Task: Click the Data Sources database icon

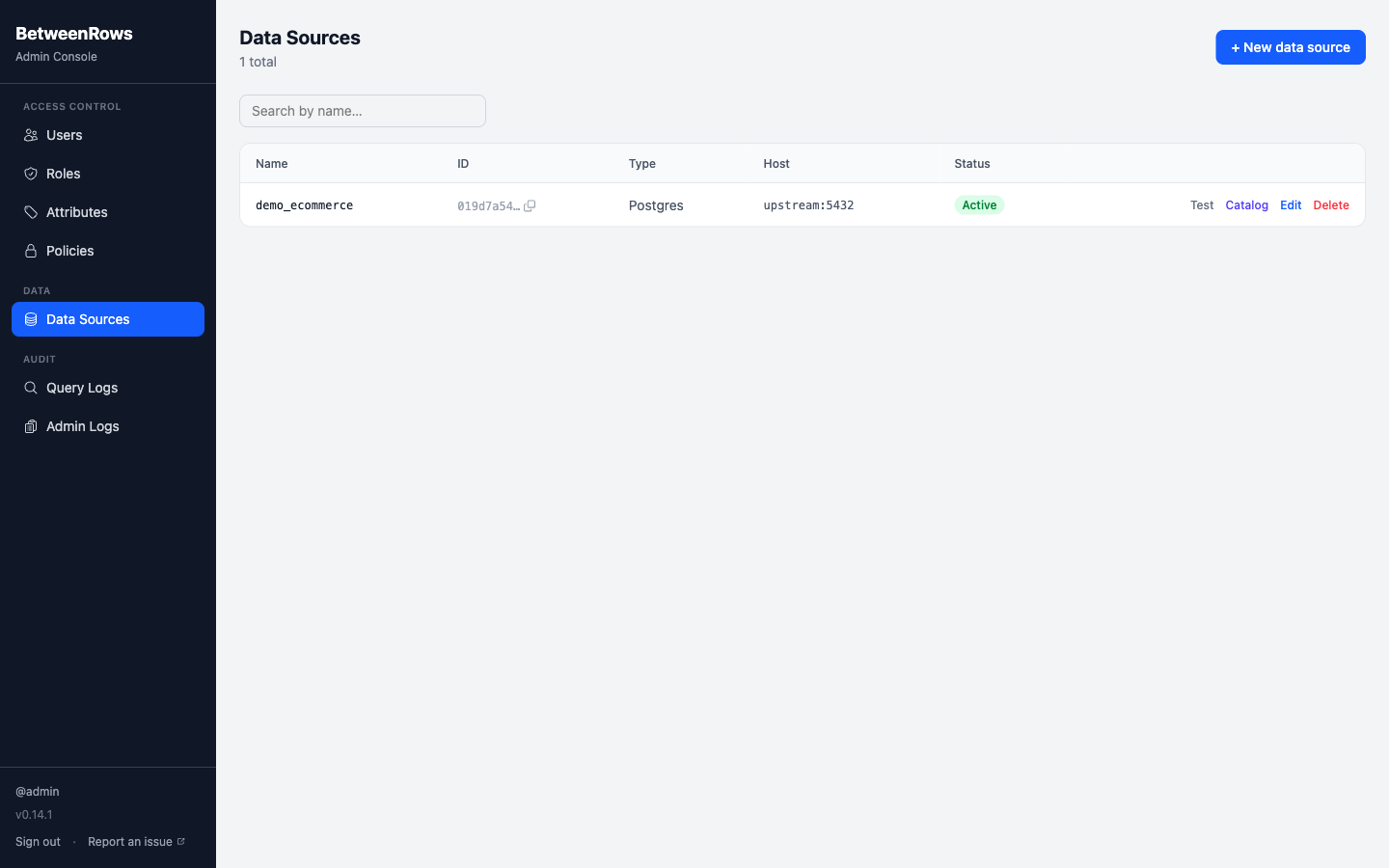Action: tap(31, 319)
